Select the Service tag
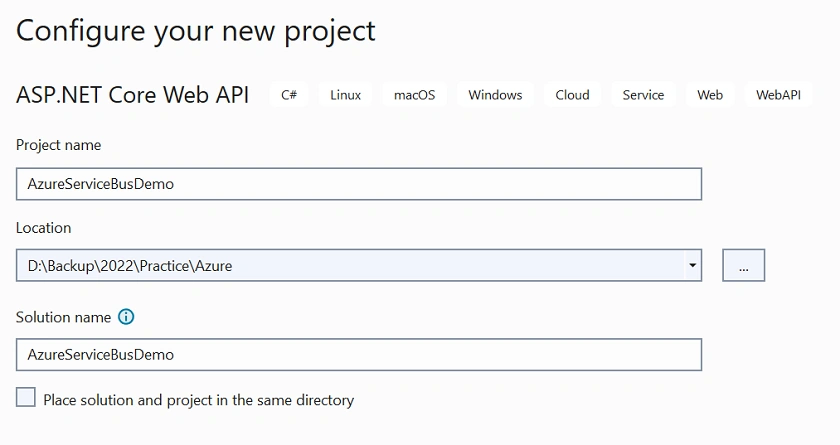The image size is (840, 445). pos(643,95)
